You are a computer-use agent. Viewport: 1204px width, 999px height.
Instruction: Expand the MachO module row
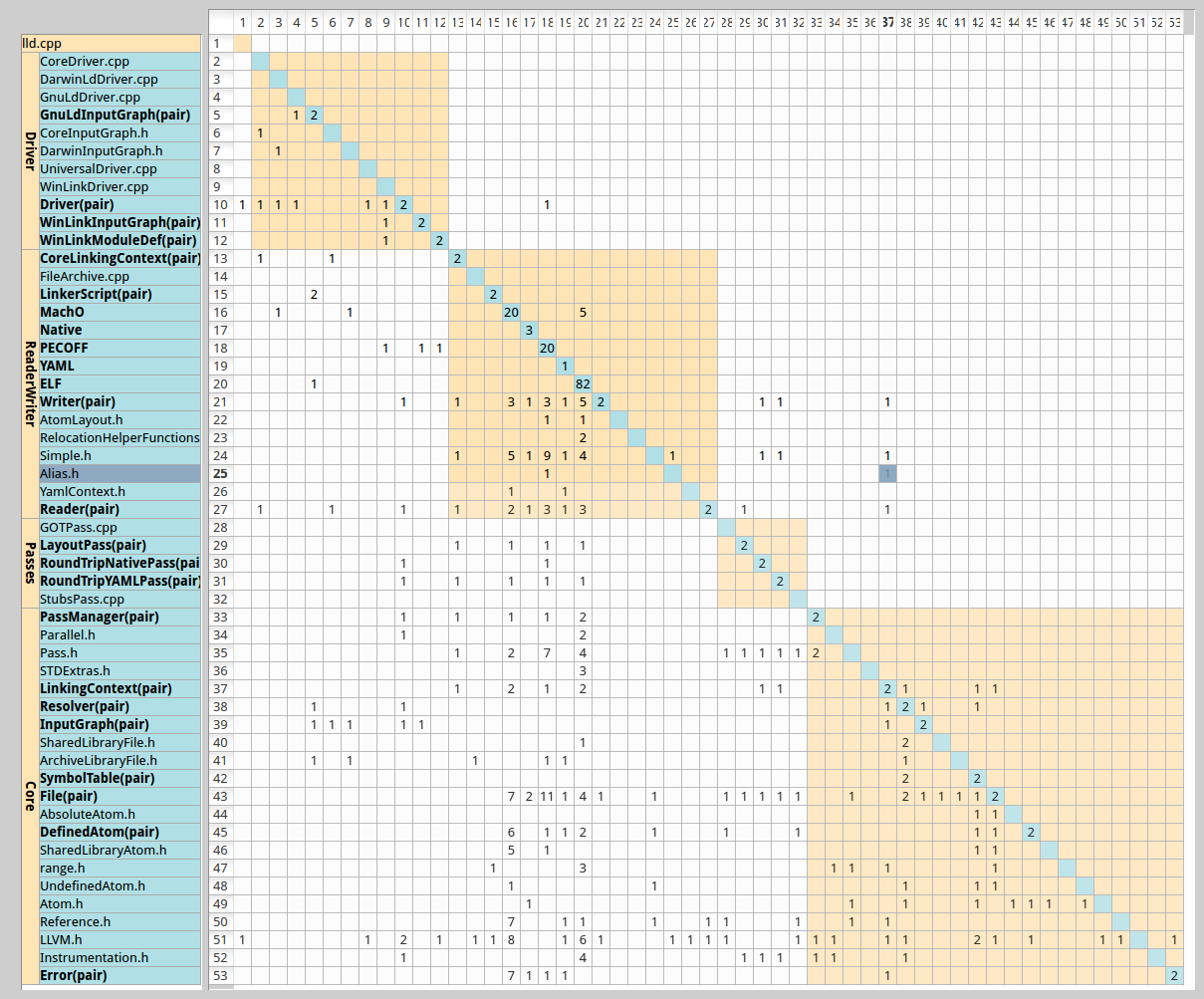coord(120,313)
